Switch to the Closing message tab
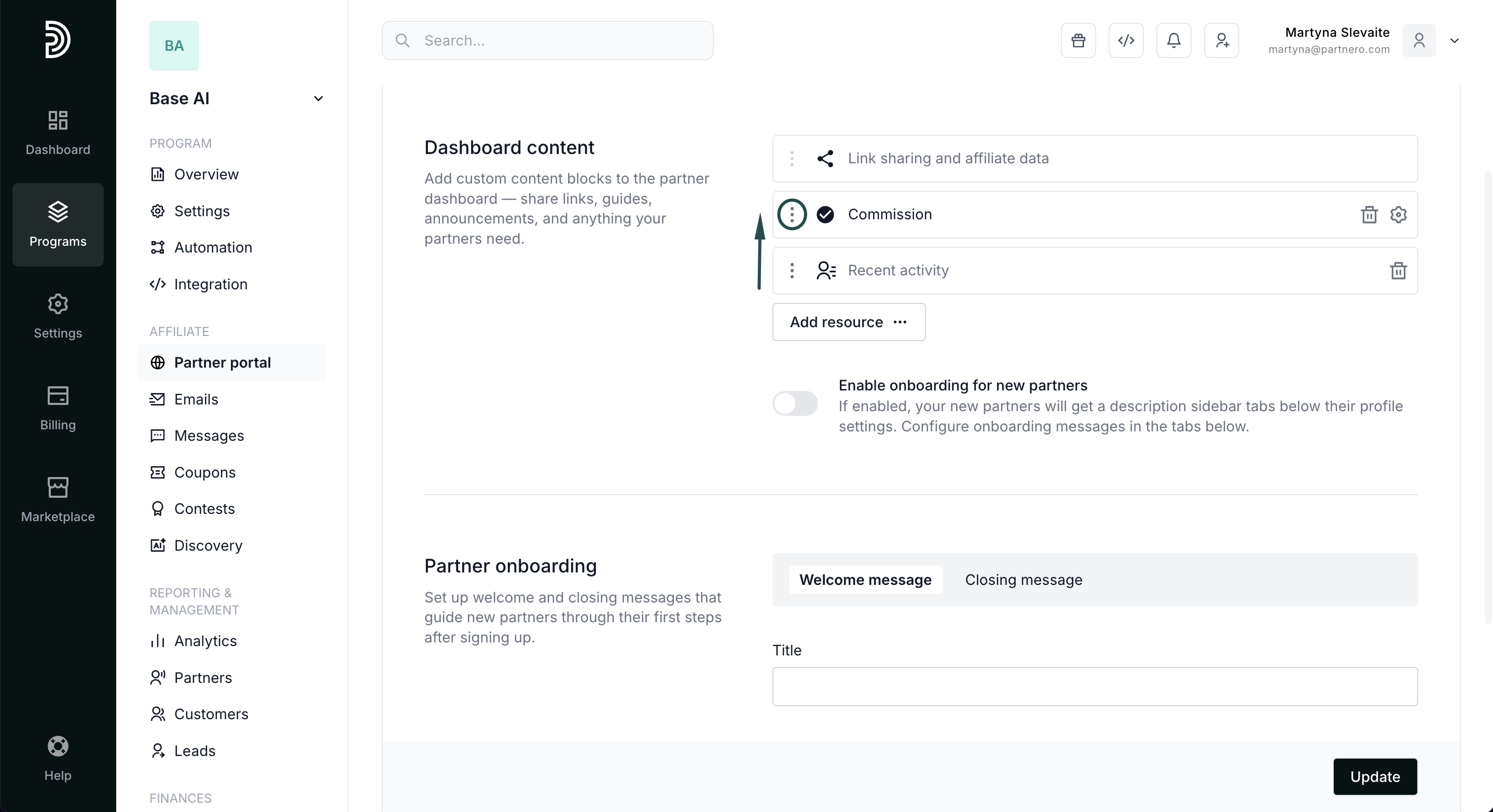This screenshot has height=812, width=1493. pos(1023,580)
